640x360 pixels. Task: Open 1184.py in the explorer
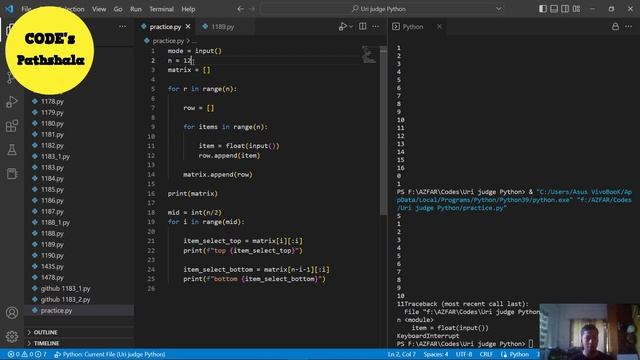pos(80,178)
